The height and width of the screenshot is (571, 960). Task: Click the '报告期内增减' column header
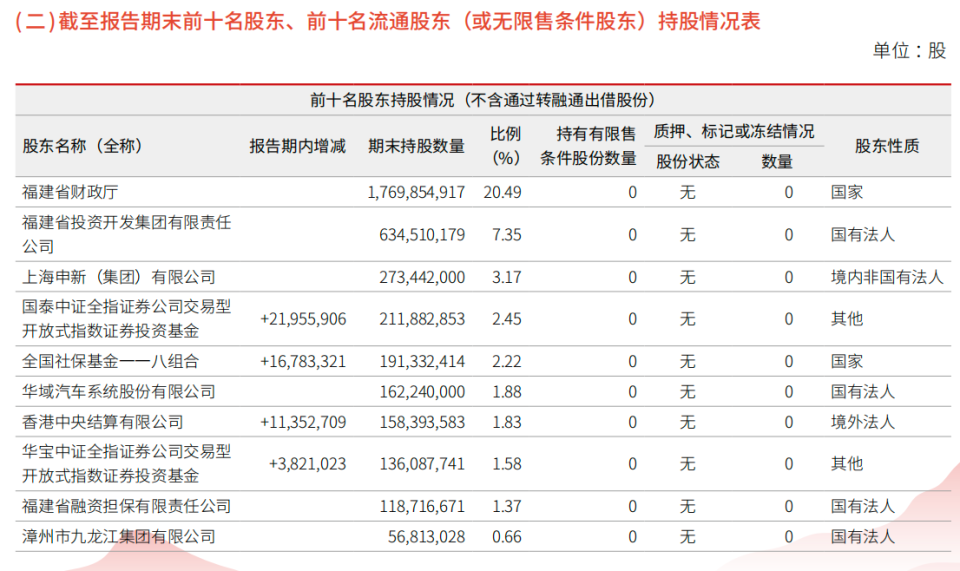(298, 146)
